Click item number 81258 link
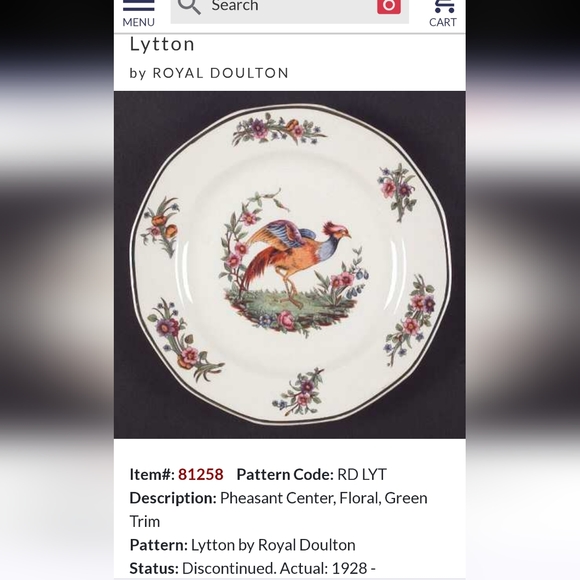 (x=200, y=474)
